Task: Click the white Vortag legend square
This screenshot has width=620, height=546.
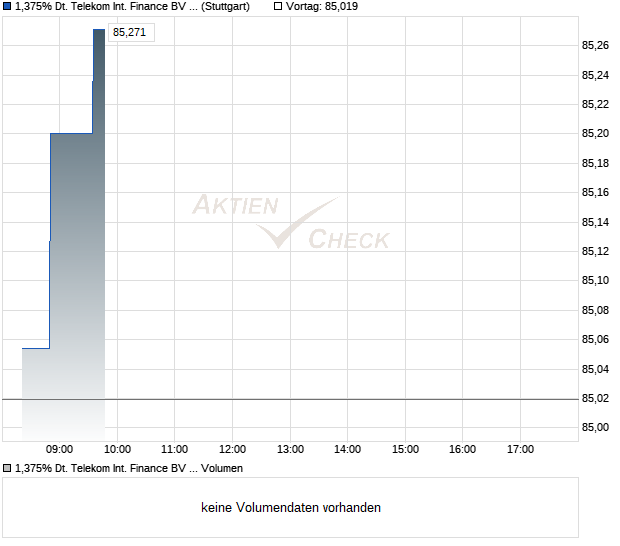Action: tap(278, 6)
